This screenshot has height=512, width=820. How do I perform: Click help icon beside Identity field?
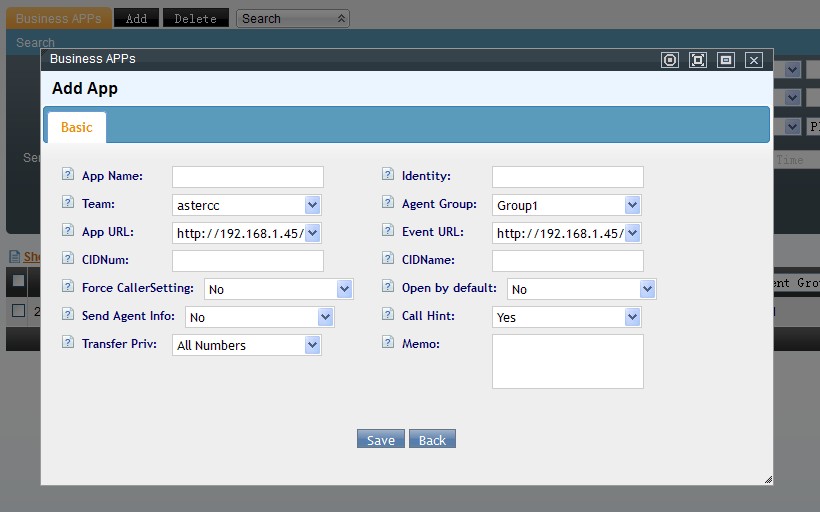tap(388, 174)
